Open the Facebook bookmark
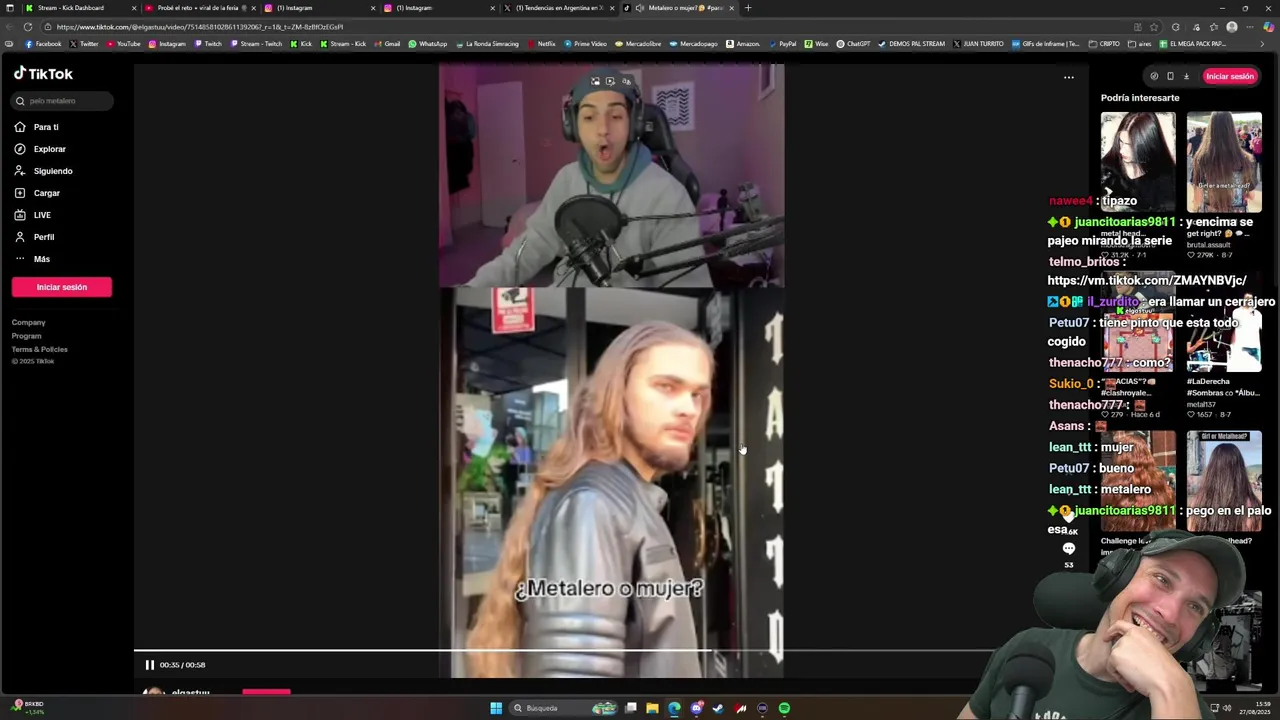Image resolution: width=1280 pixels, height=720 pixels. click(x=44, y=44)
